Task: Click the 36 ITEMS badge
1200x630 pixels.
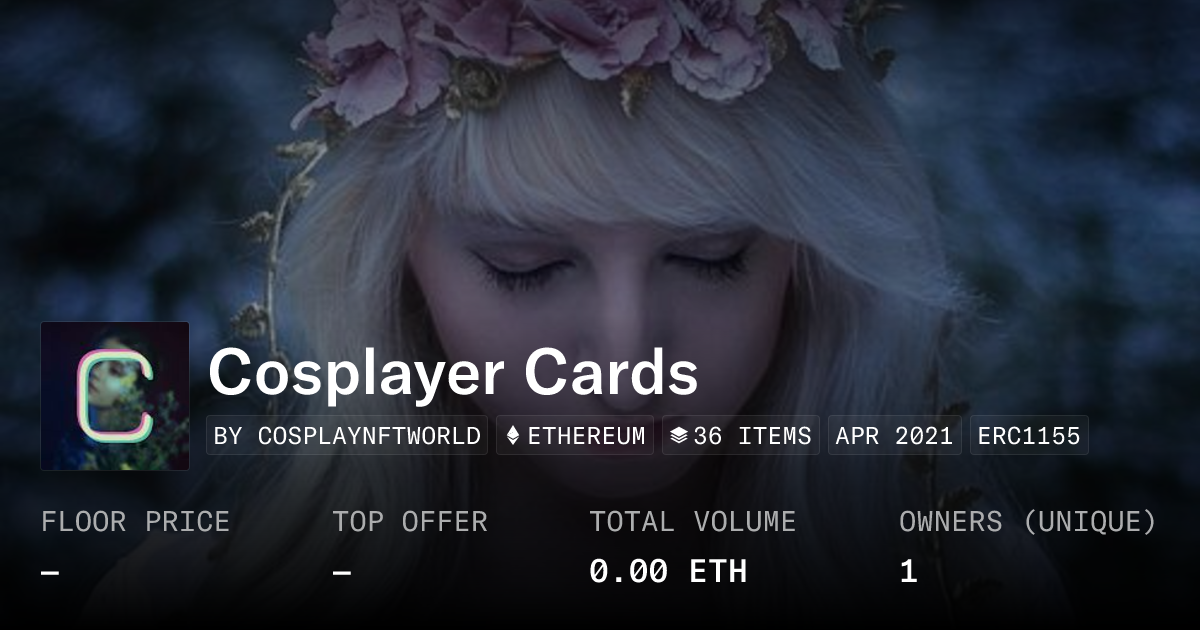Action: click(741, 436)
